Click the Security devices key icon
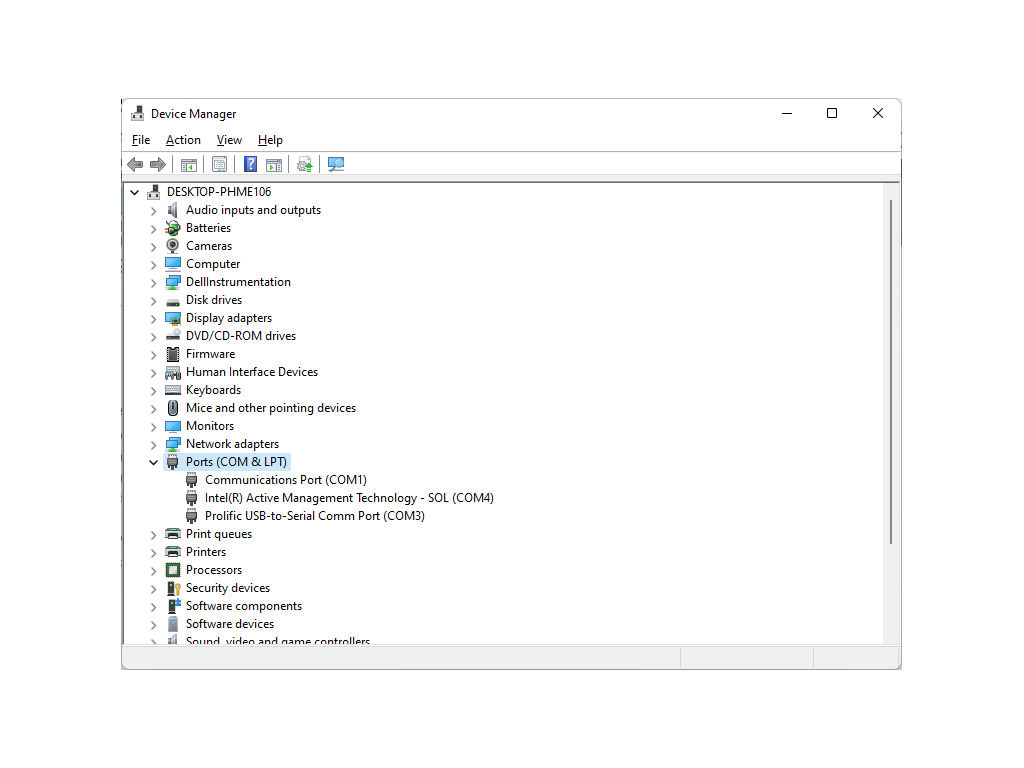Image resolution: width=1024 pixels, height=768 pixels. [x=172, y=588]
